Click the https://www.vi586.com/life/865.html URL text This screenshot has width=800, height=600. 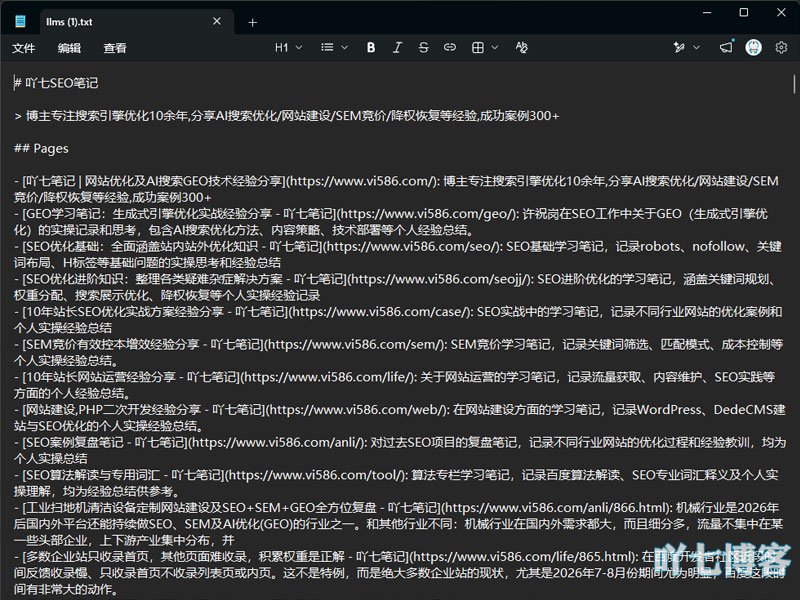pos(523,557)
